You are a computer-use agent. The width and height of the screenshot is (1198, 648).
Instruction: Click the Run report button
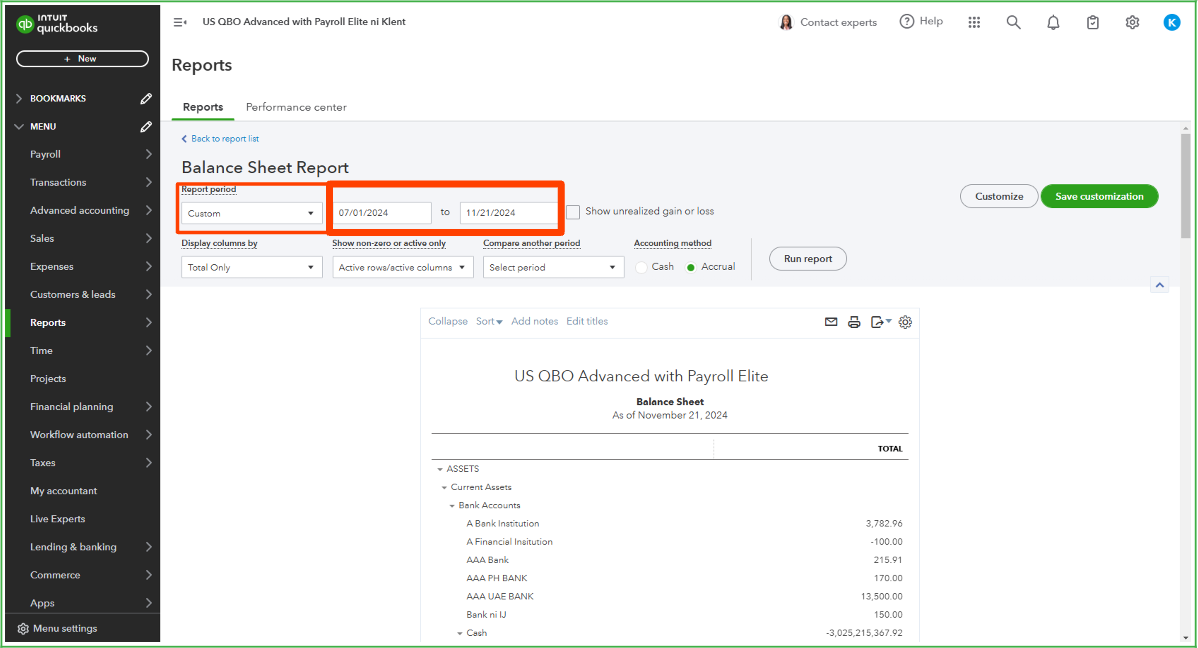[x=807, y=259]
